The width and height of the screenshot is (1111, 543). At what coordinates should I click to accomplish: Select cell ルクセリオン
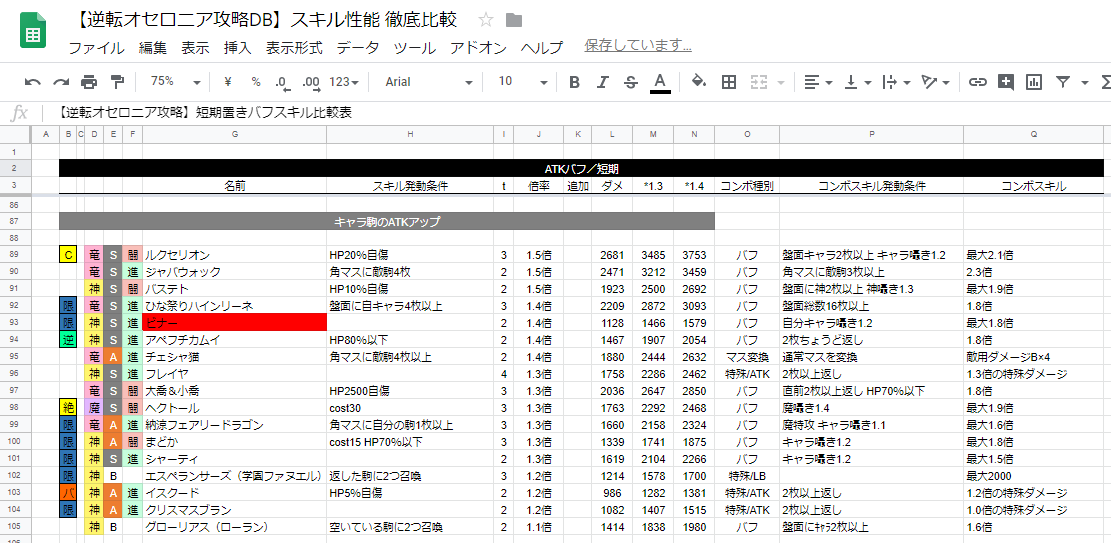click(x=234, y=255)
